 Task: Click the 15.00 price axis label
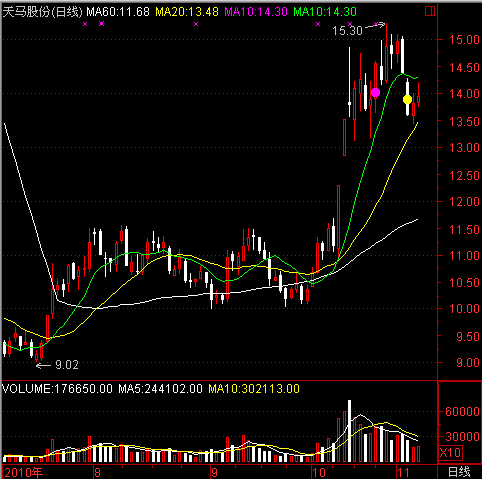click(464, 40)
